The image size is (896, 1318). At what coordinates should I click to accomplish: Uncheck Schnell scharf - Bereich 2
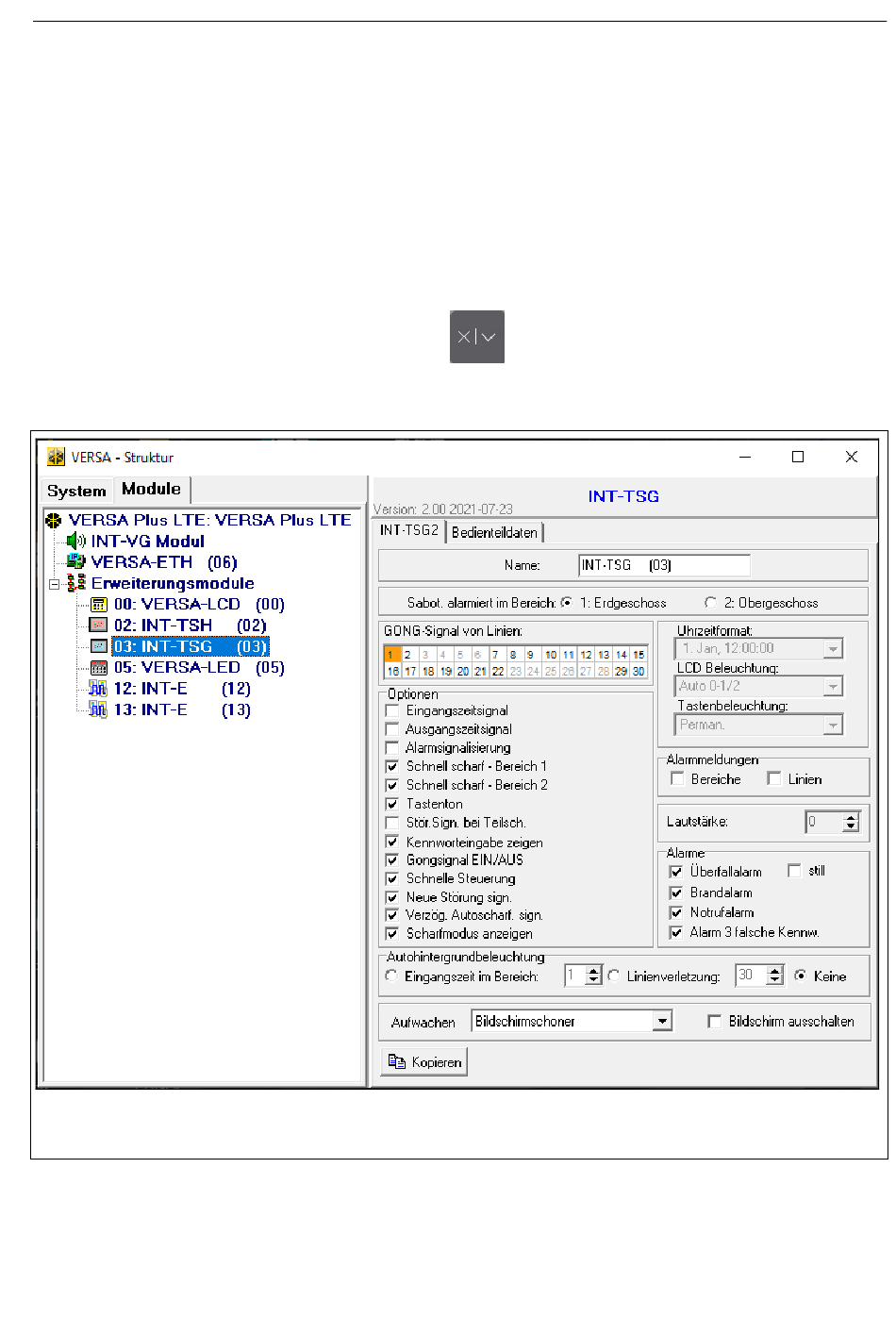coord(392,785)
